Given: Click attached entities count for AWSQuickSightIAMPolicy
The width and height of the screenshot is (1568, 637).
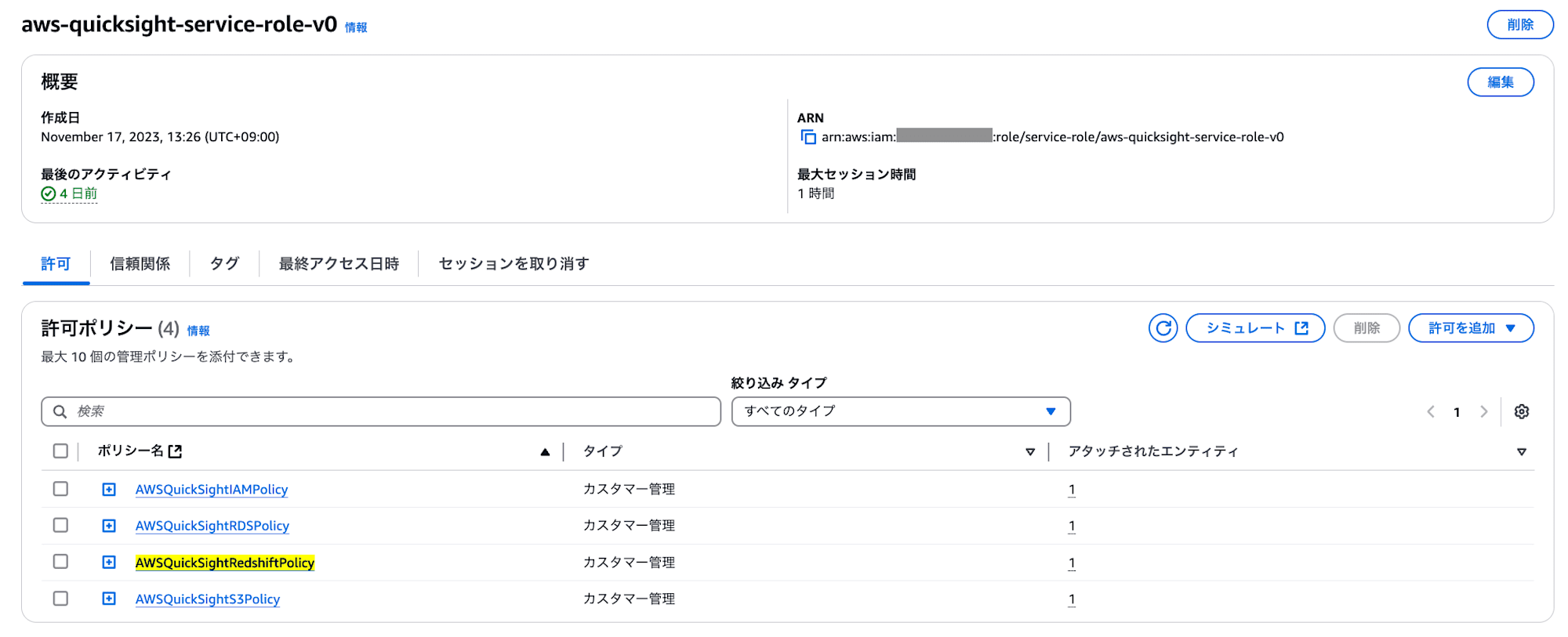Looking at the screenshot, I should pyautogui.click(x=1072, y=490).
